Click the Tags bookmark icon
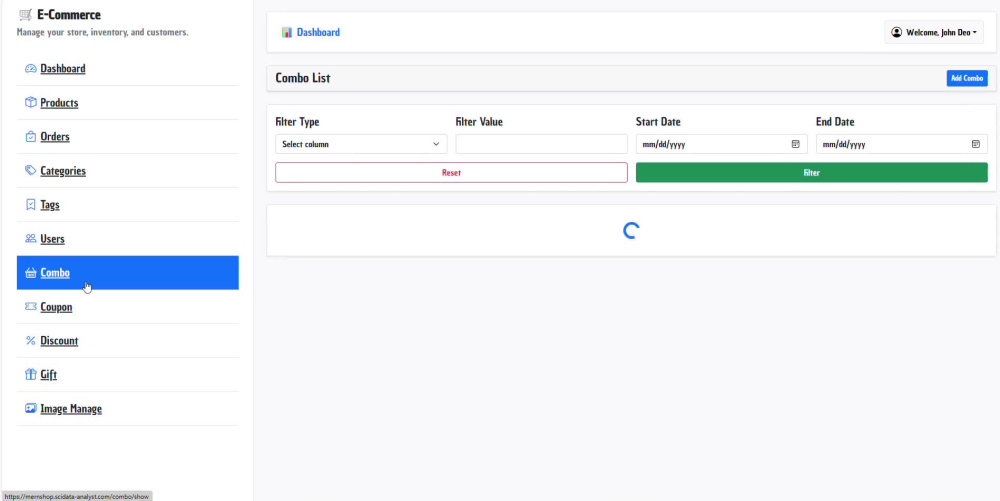1000x501 pixels. click(31, 205)
